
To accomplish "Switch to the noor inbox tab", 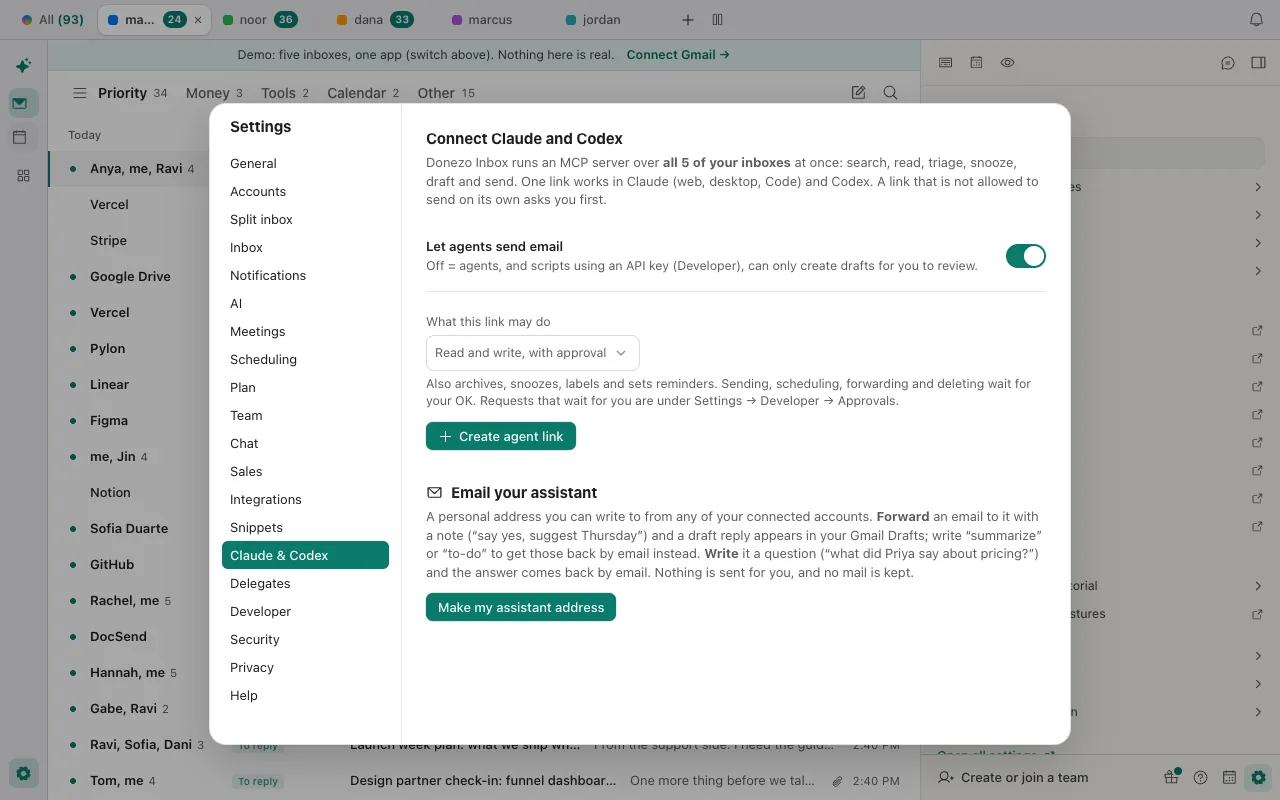I will point(259,20).
